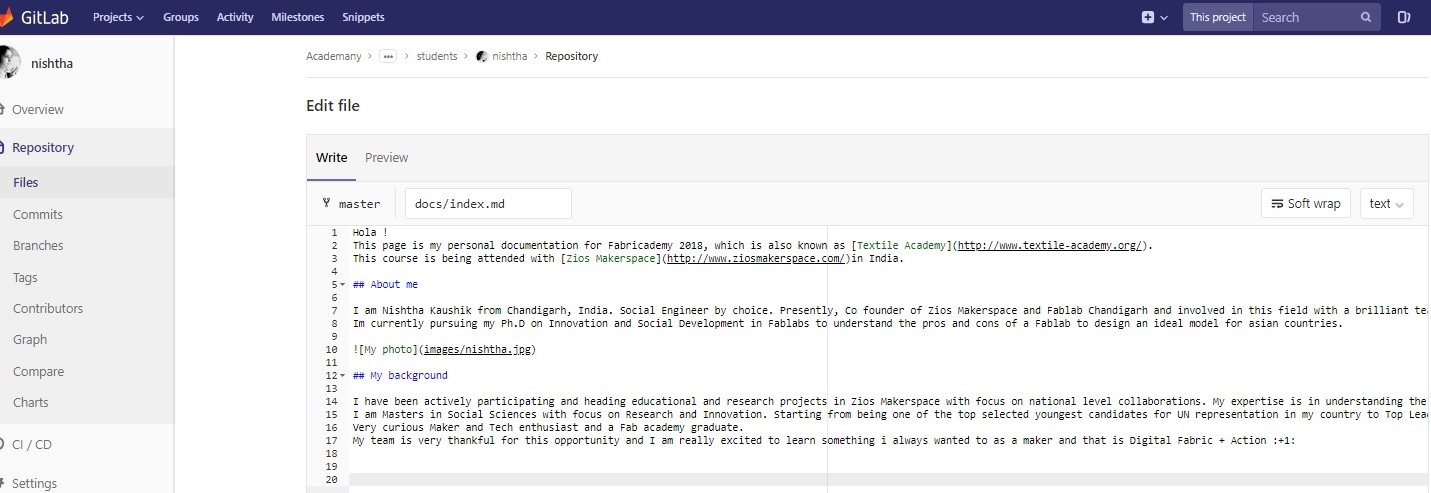Switch to the Write tab
Screen dimensions: 1431x493
[332, 157]
